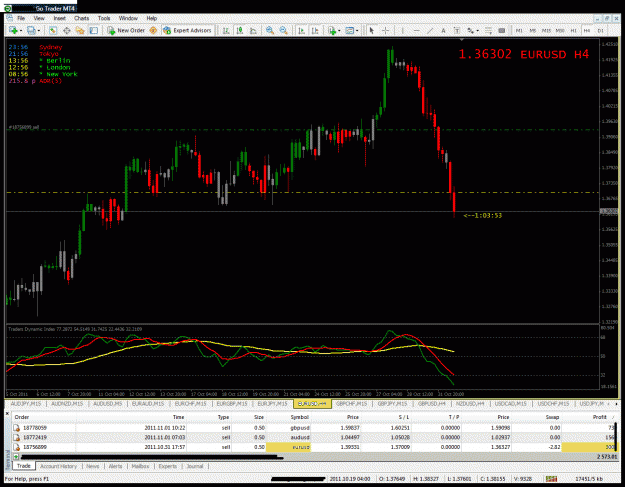Image resolution: width=625 pixels, height=487 pixels.
Task: Toggle the Expert Advisors button
Action: pyautogui.click(x=187, y=30)
